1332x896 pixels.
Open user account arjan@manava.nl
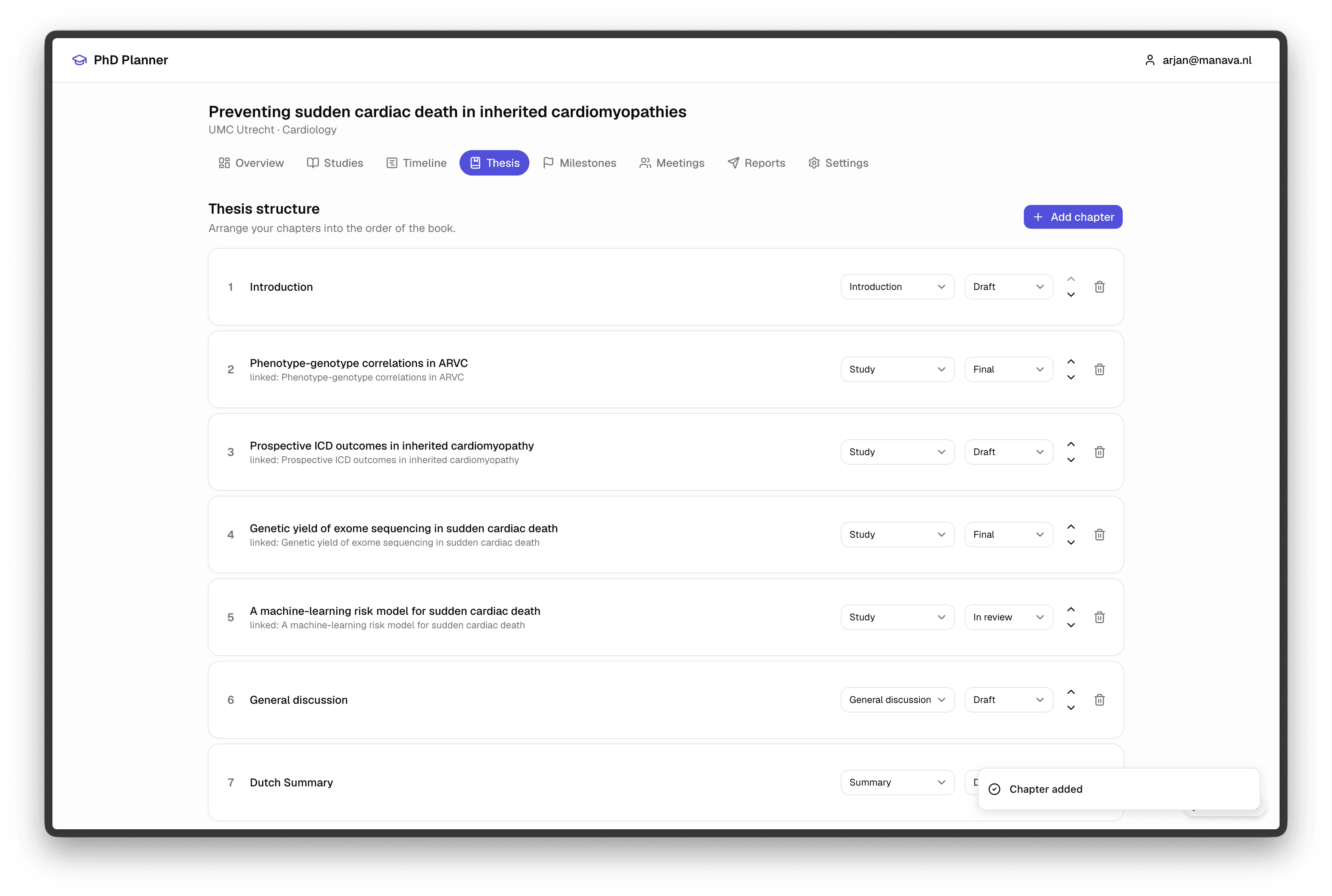(x=1198, y=60)
